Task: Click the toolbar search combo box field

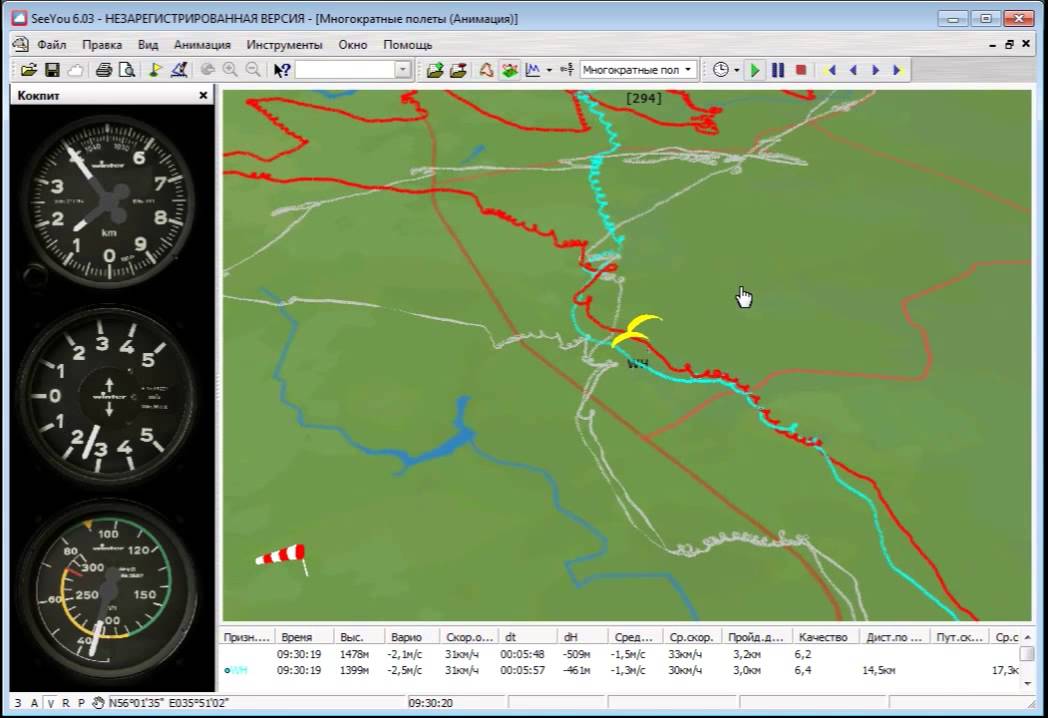Action: click(345, 70)
